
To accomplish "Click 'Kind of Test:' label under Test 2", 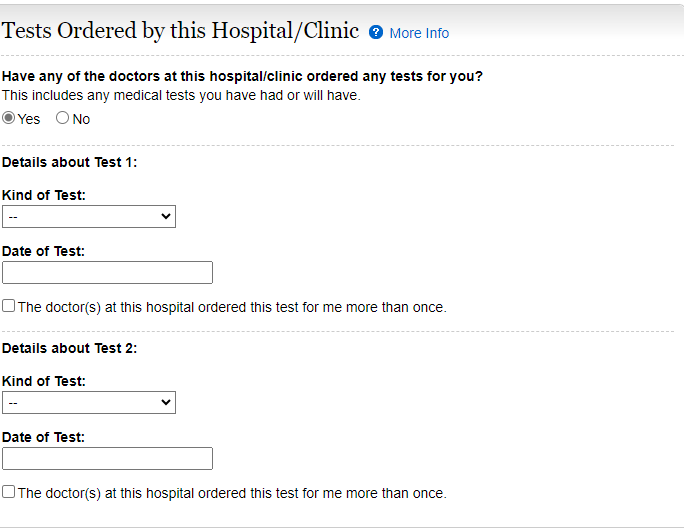I will click(44, 381).
